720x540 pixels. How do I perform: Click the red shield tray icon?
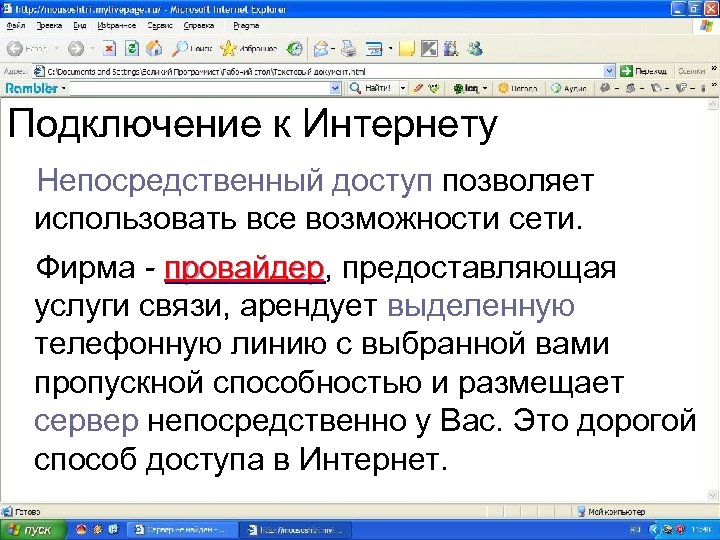[x=680, y=530]
